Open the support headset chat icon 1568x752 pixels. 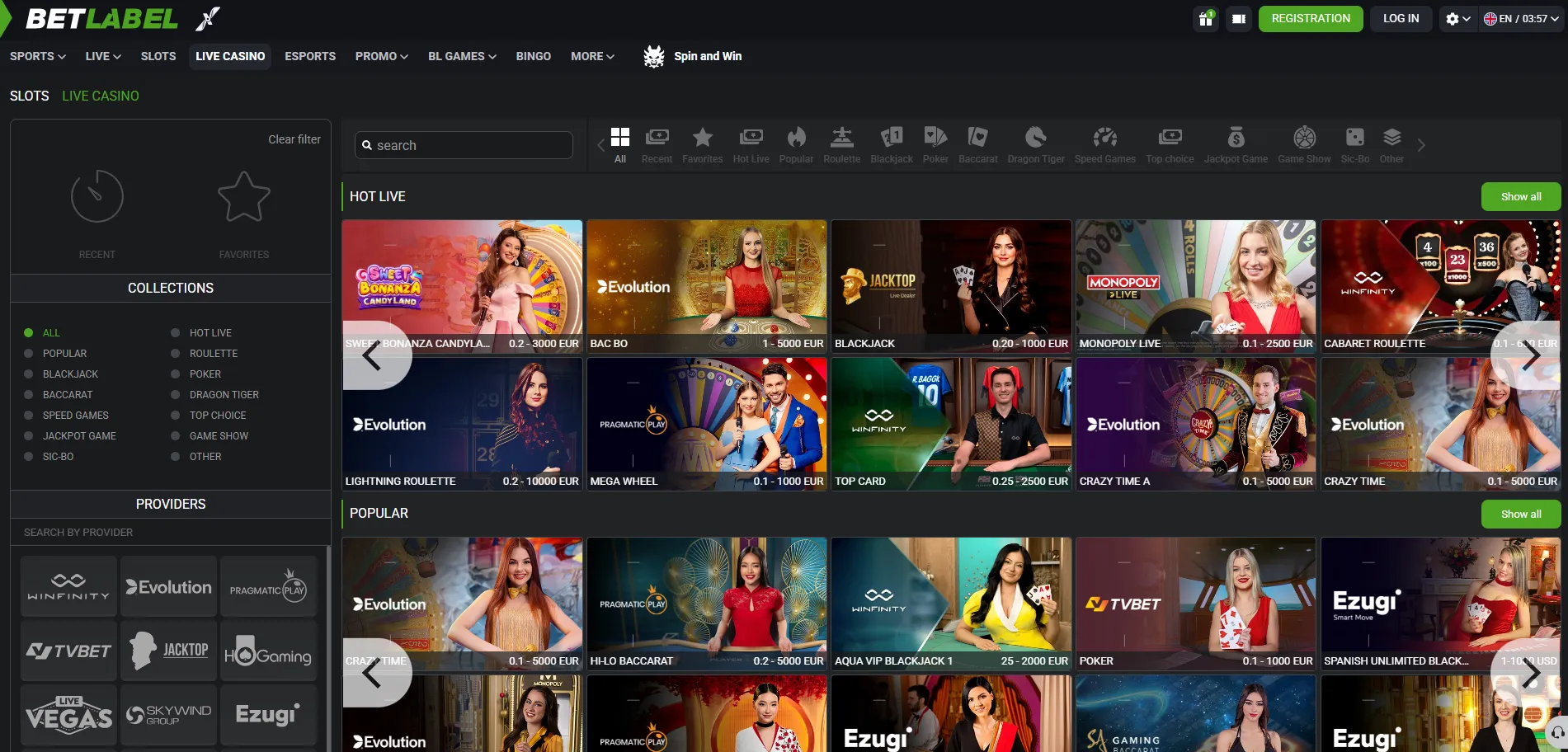click(1557, 732)
